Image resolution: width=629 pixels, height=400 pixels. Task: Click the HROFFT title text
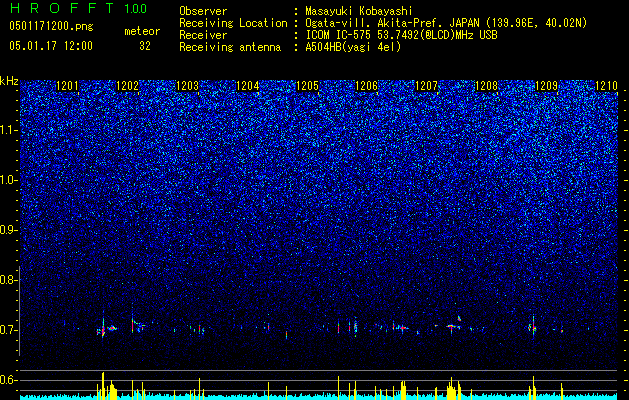click(x=62, y=8)
